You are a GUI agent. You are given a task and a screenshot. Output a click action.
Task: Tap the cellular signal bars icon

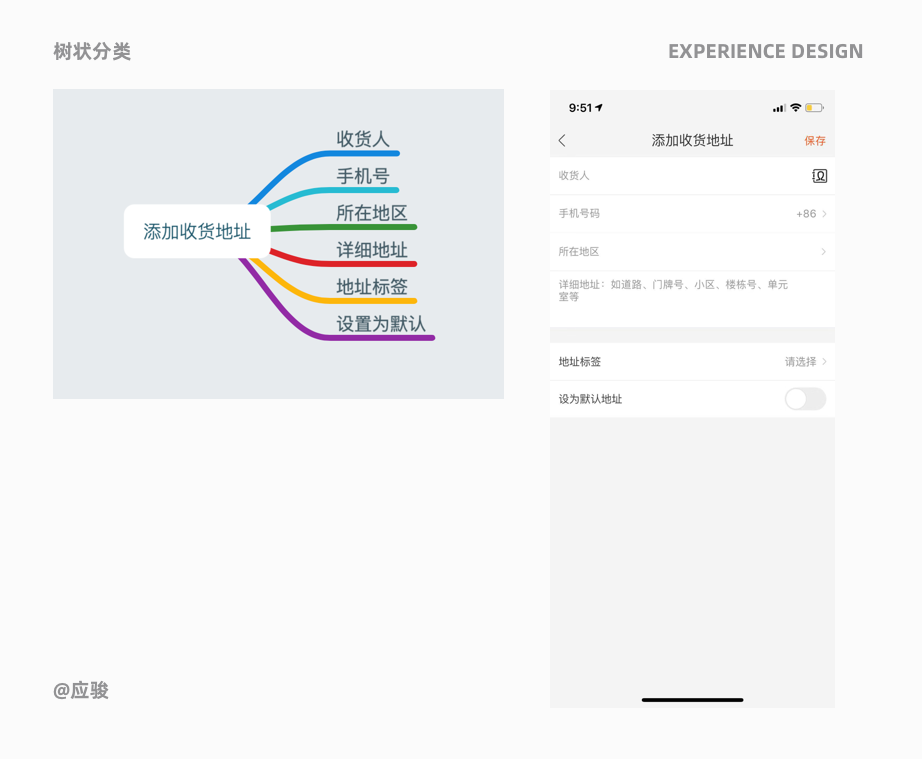point(779,108)
